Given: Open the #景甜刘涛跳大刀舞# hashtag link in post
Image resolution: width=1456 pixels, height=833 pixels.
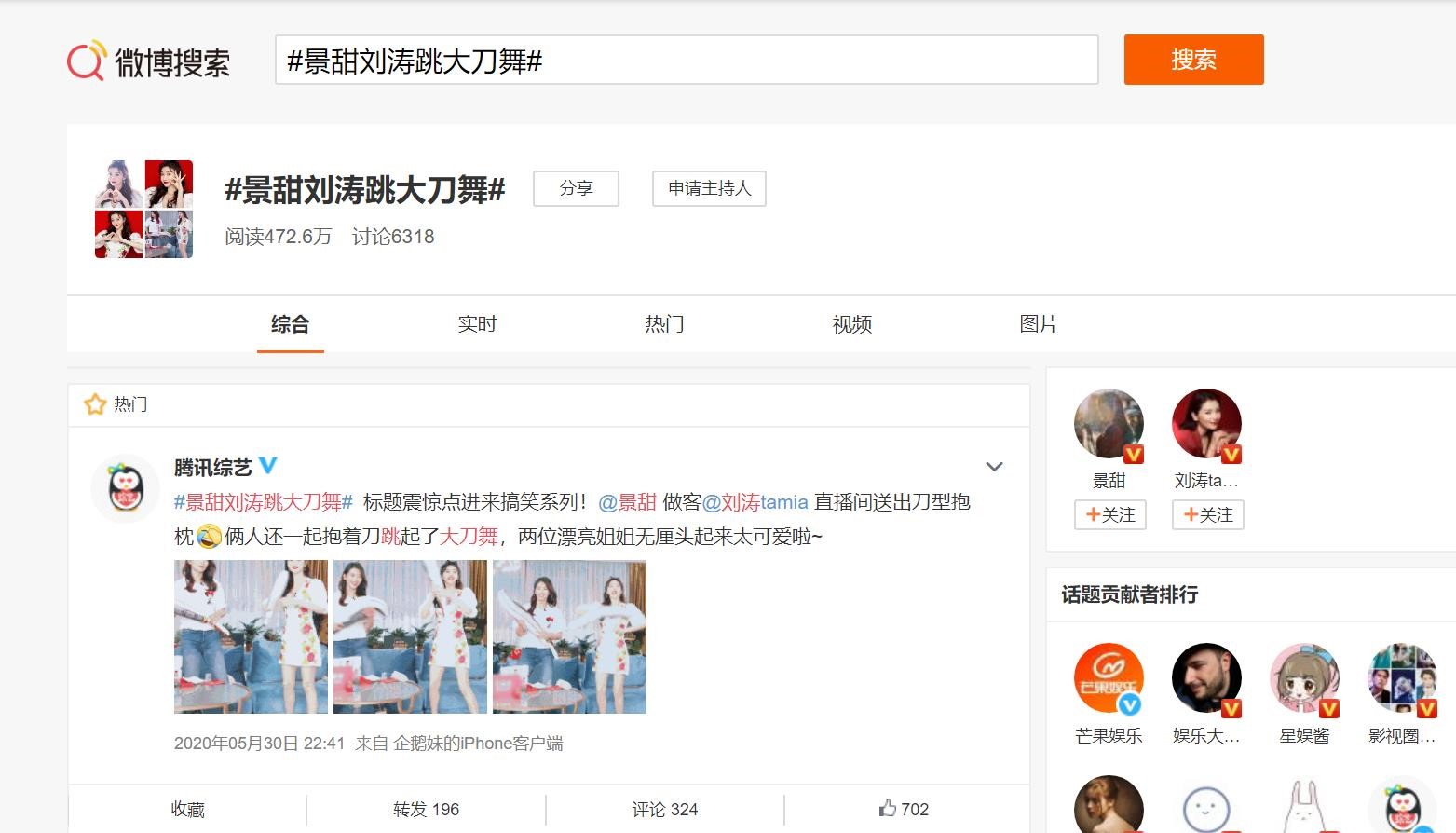Looking at the screenshot, I should [x=264, y=502].
